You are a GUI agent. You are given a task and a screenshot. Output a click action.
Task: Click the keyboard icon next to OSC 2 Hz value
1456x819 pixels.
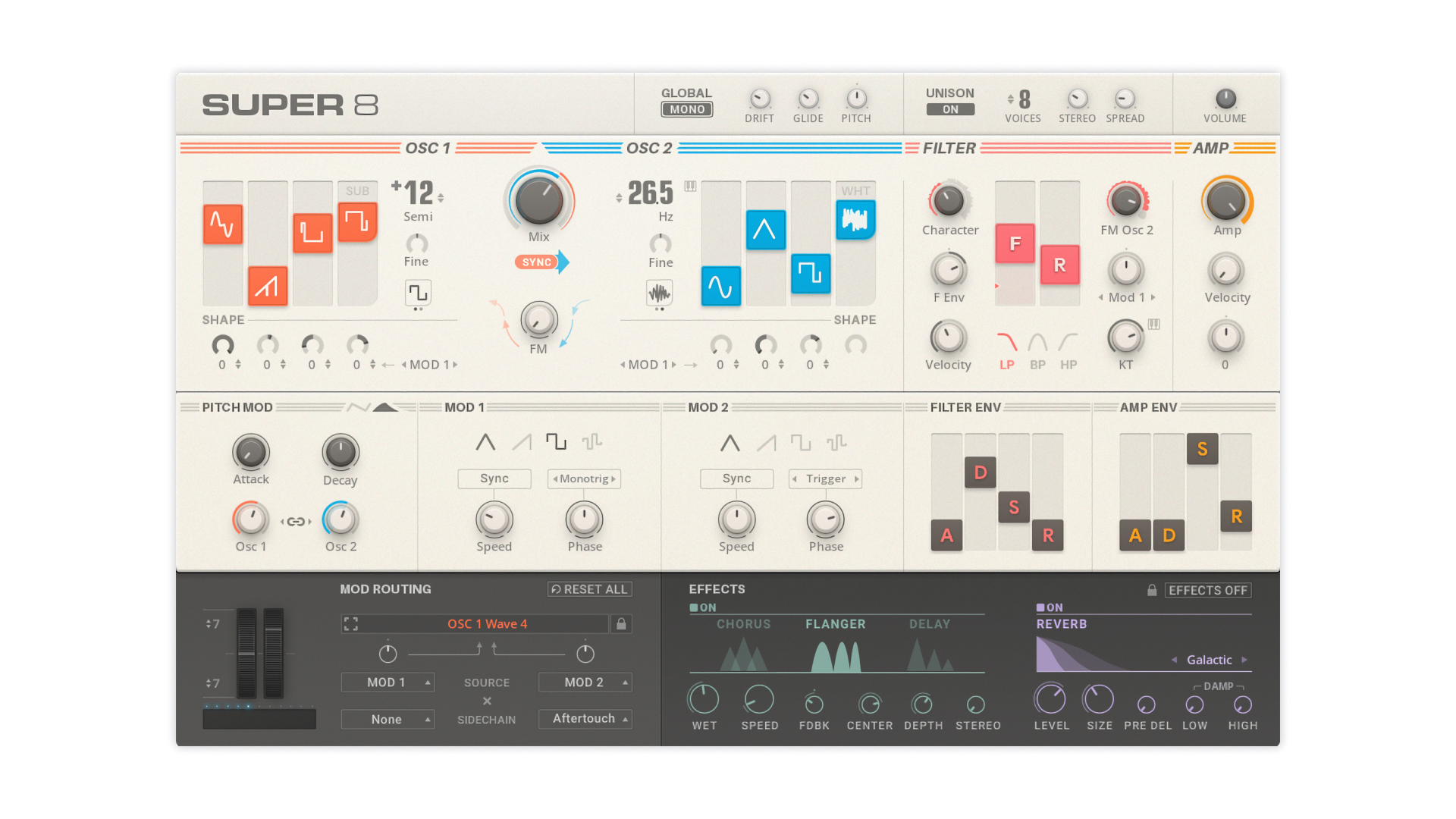coord(690,186)
